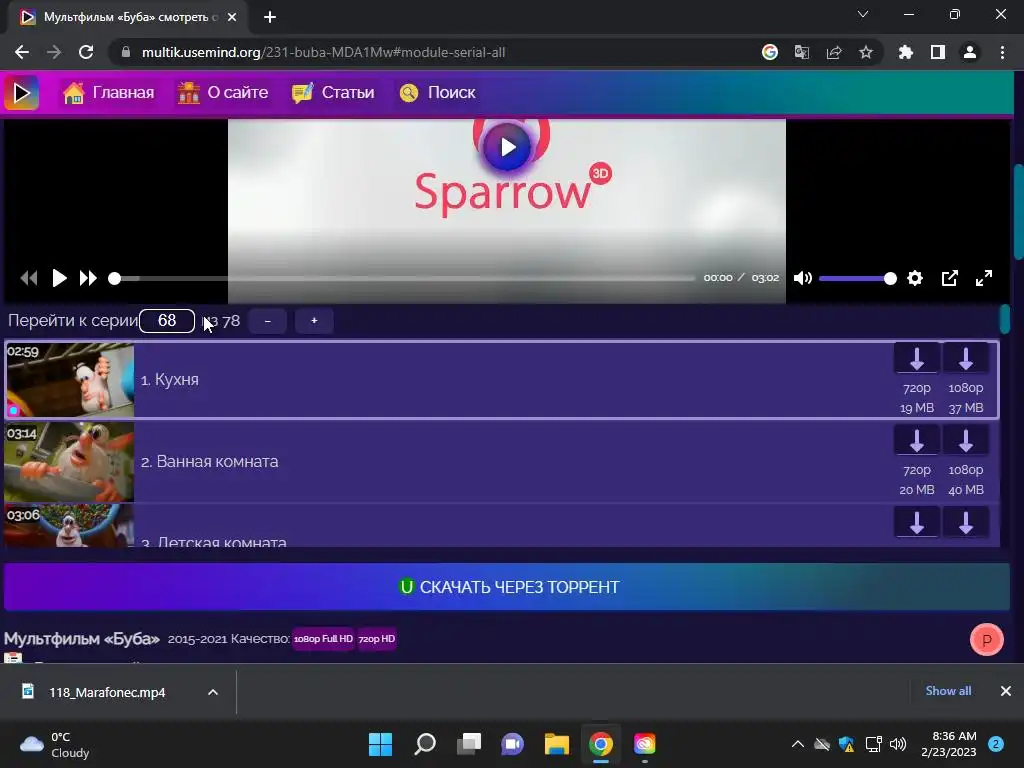The image size is (1024, 768).
Task: Enter fullscreen mode in player
Action: point(984,278)
